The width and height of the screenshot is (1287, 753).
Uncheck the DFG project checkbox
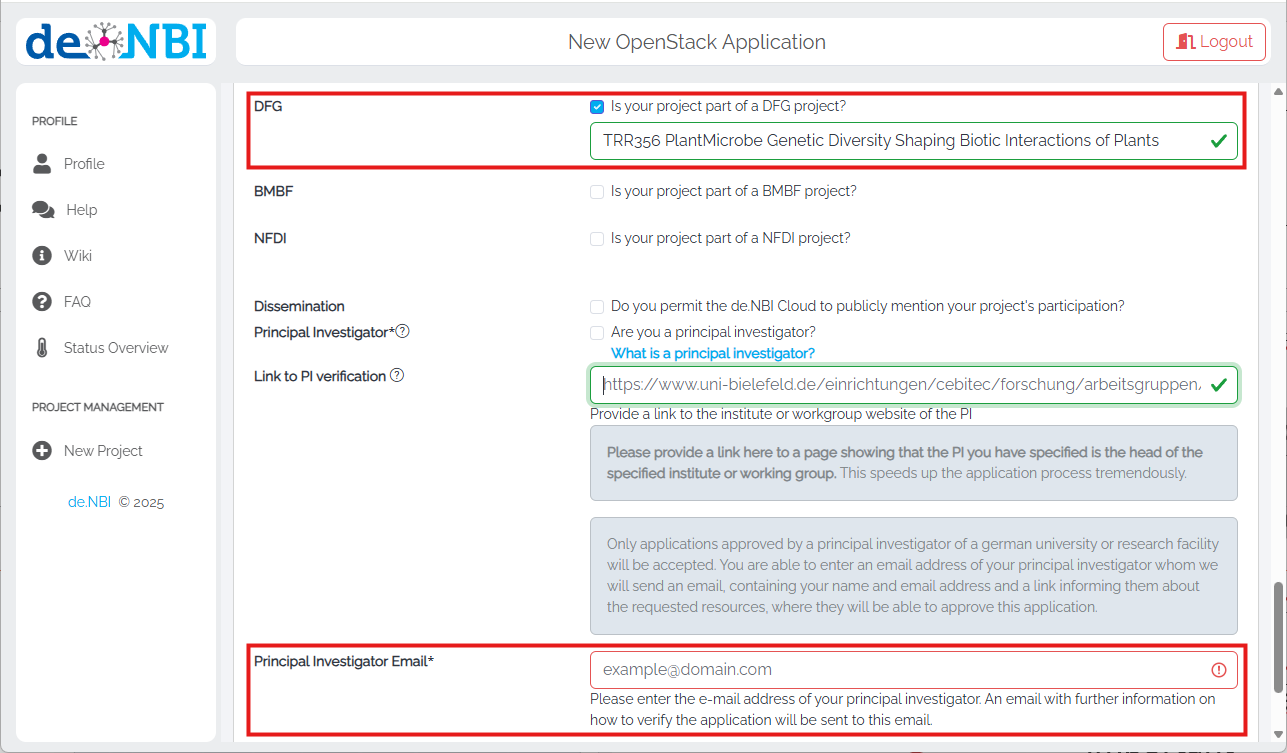[597, 106]
